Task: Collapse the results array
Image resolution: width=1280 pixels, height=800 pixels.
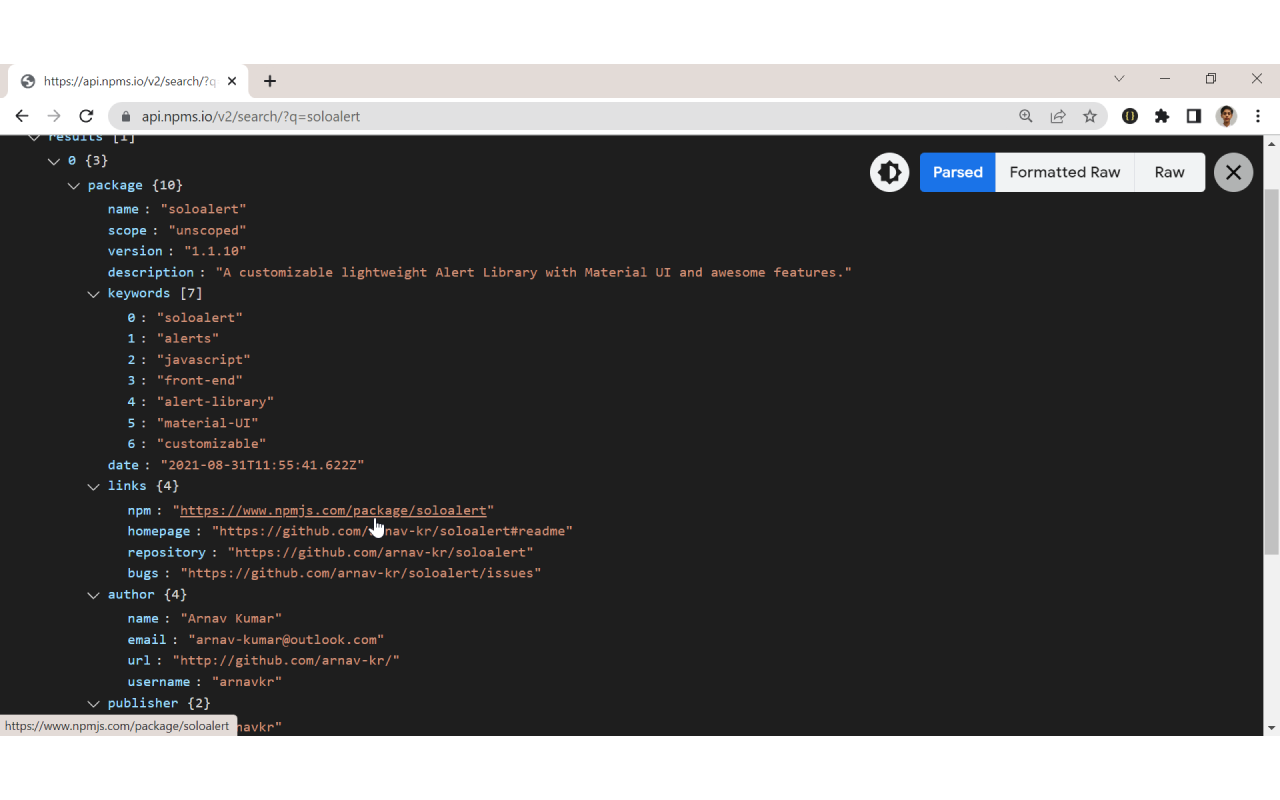Action: click(34, 137)
